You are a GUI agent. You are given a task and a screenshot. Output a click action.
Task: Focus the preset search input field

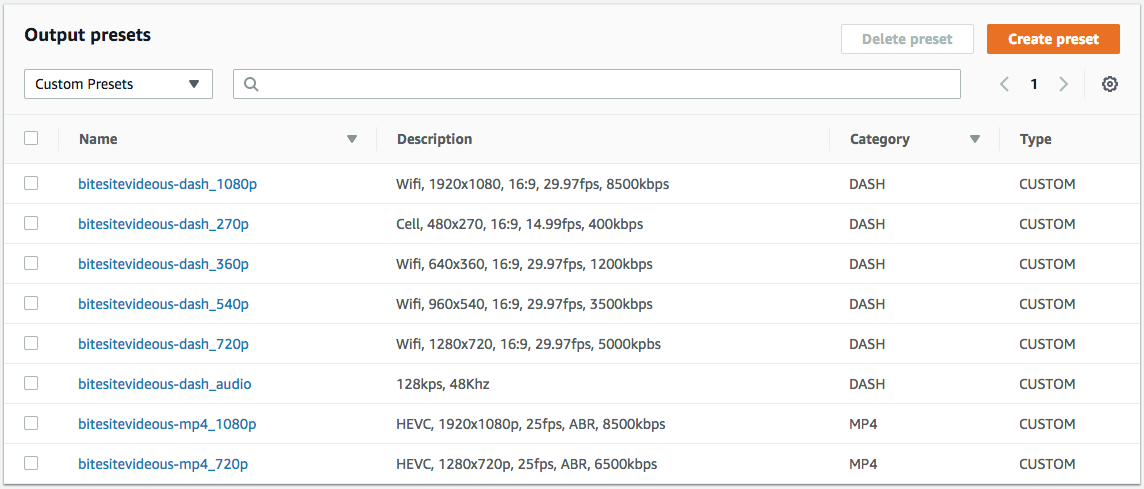(x=597, y=84)
